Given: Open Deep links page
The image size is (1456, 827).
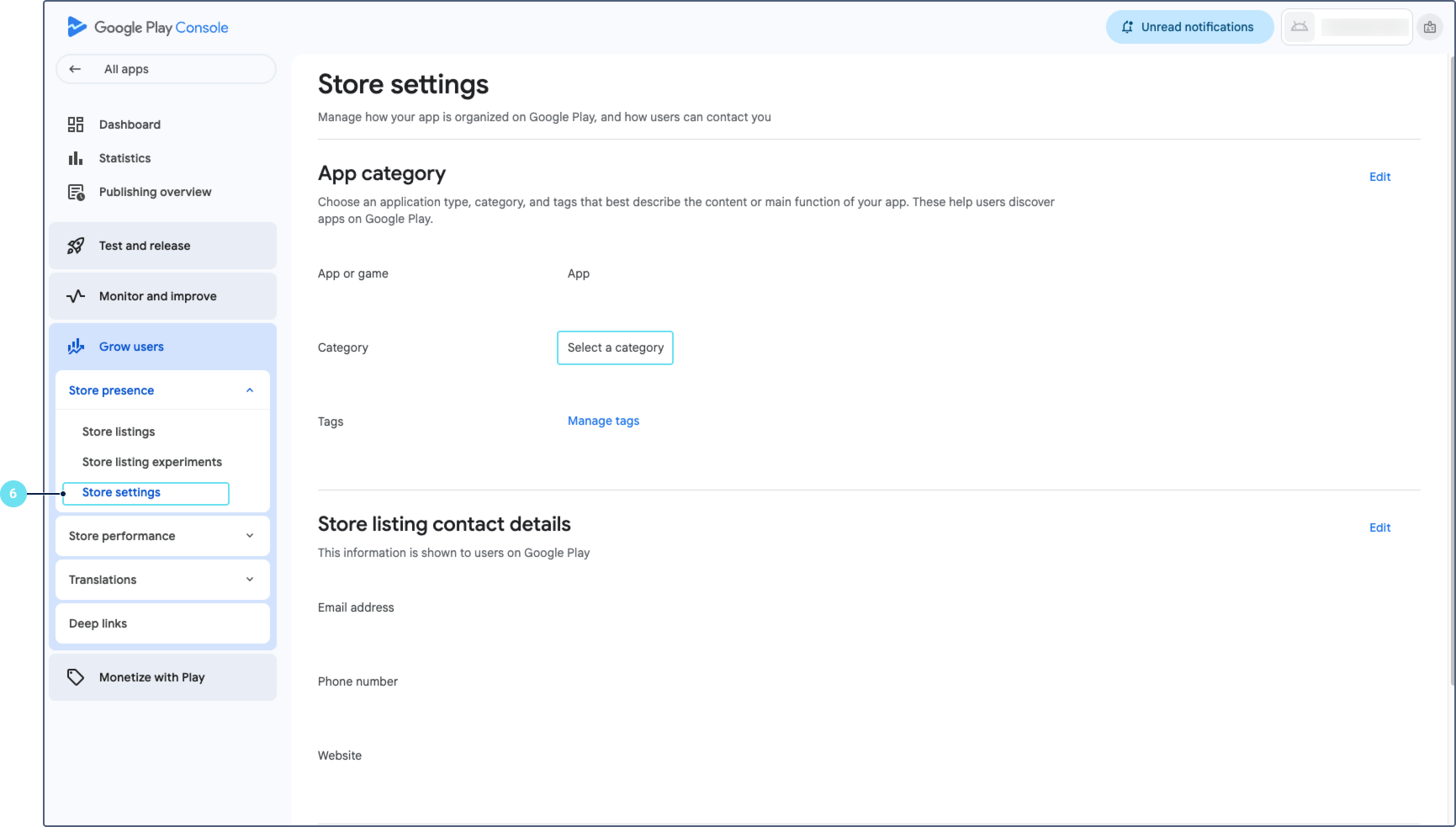Looking at the screenshot, I should point(162,623).
